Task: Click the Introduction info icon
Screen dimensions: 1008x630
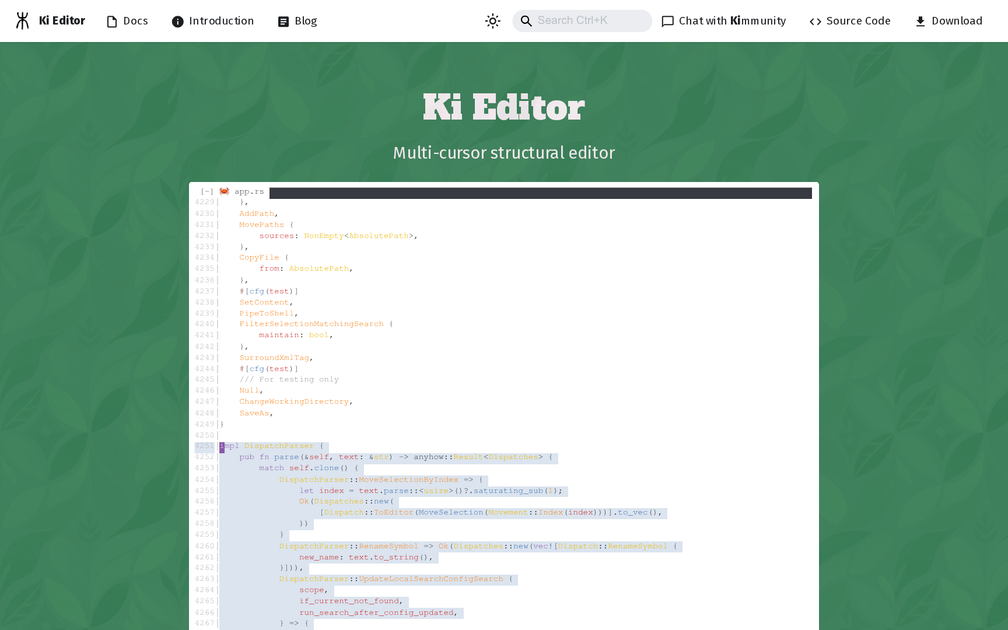Action: (x=177, y=21)
